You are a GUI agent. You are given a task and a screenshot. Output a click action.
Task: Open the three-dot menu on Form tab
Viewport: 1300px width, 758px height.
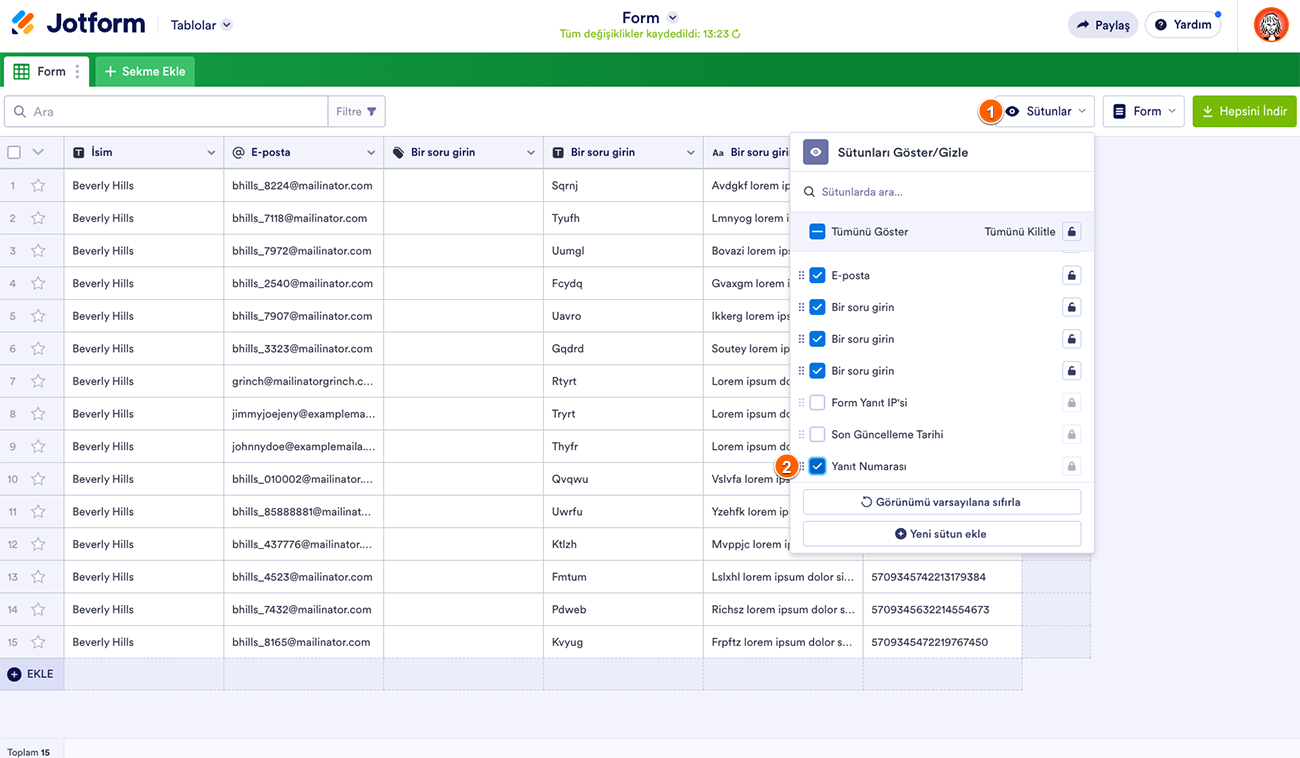(x=78, y=72)
